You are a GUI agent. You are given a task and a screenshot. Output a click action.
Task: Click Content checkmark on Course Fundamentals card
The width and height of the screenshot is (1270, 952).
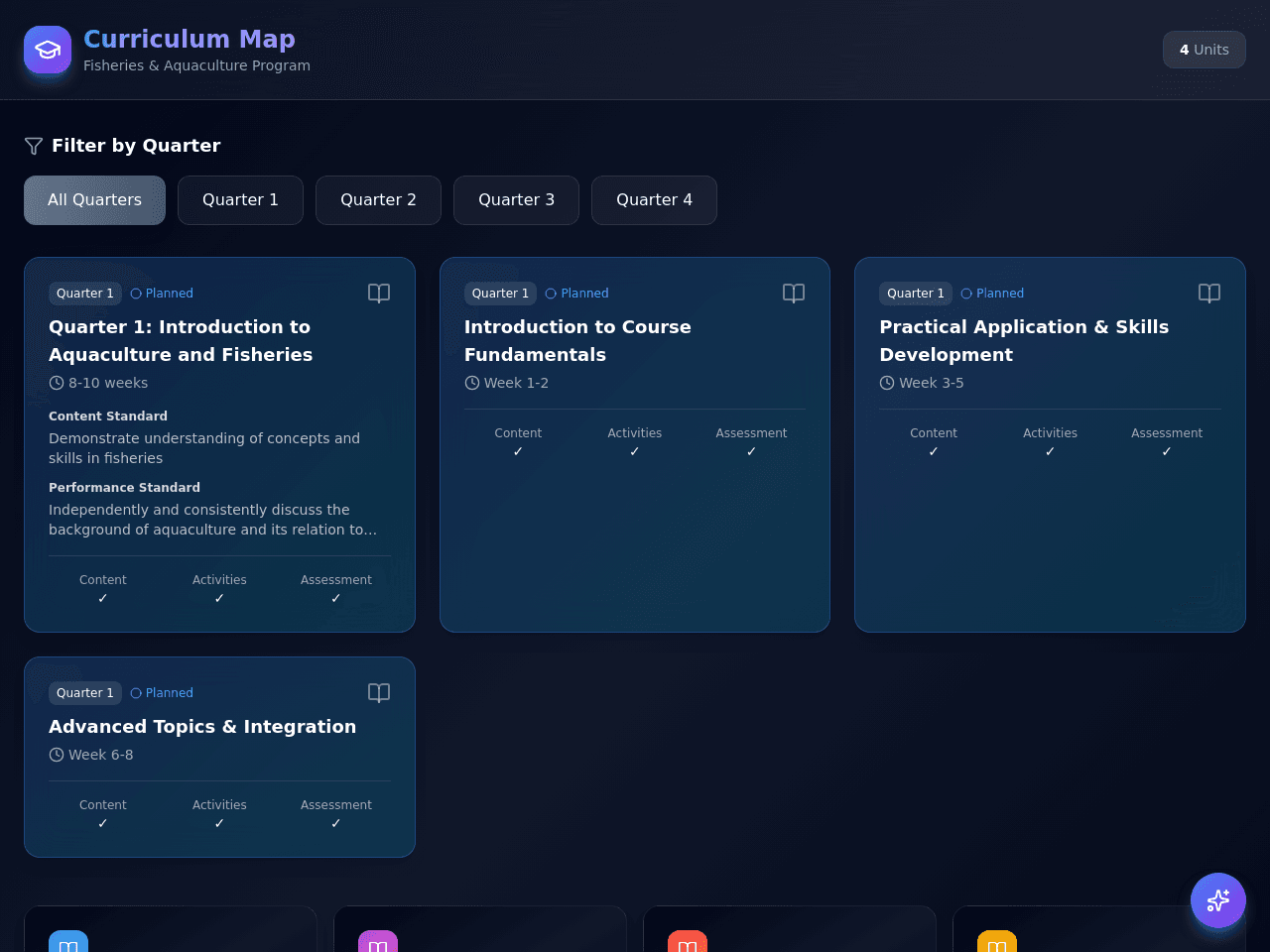[x=518, y=451]
